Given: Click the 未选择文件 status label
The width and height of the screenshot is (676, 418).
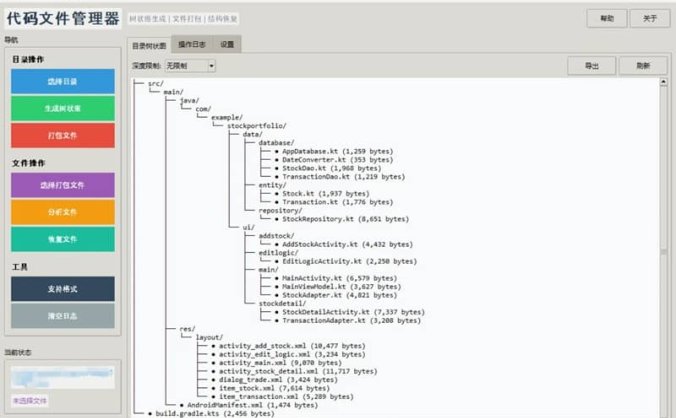Looking at the screenshot, I should 29,400.
